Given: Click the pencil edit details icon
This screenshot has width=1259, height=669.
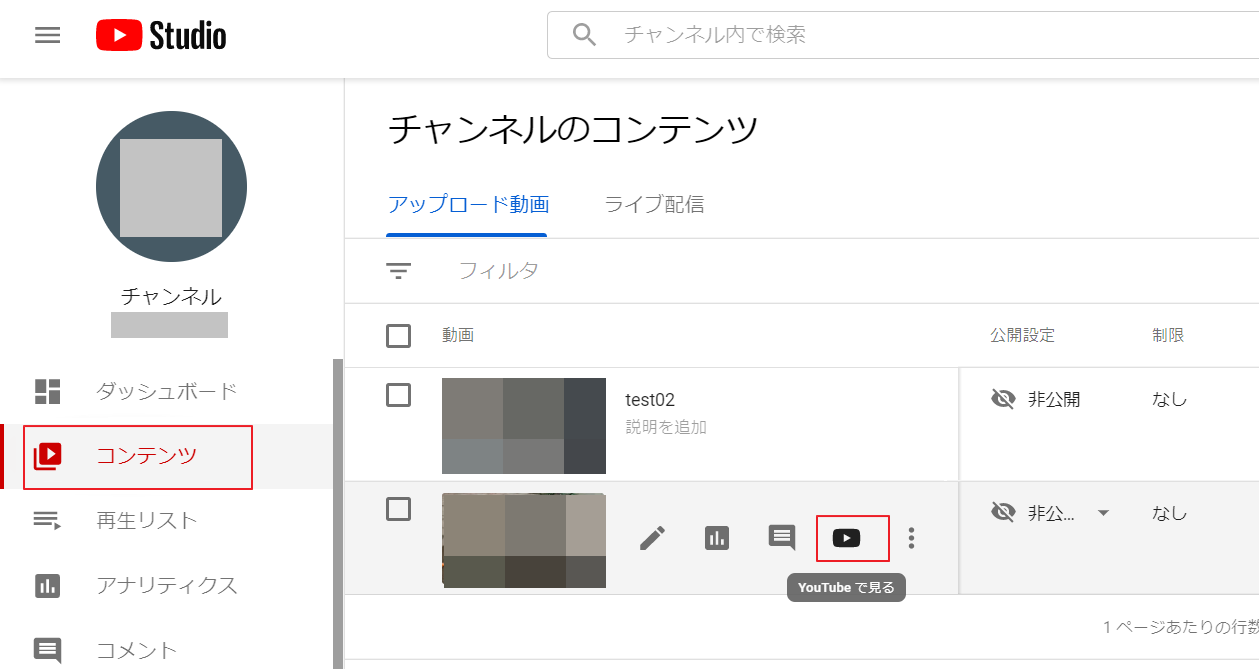Looking at the screenshot, I should 652,538.
